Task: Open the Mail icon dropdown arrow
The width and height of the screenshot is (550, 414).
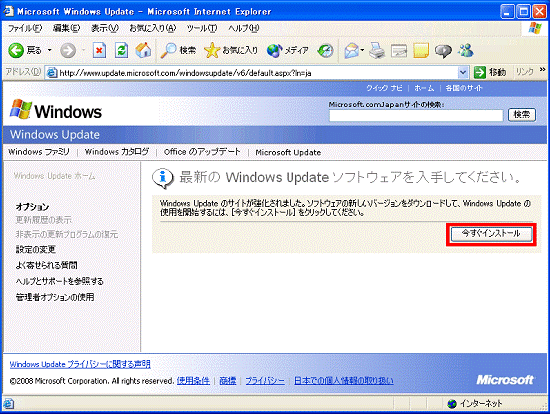Action: (362, 51)
